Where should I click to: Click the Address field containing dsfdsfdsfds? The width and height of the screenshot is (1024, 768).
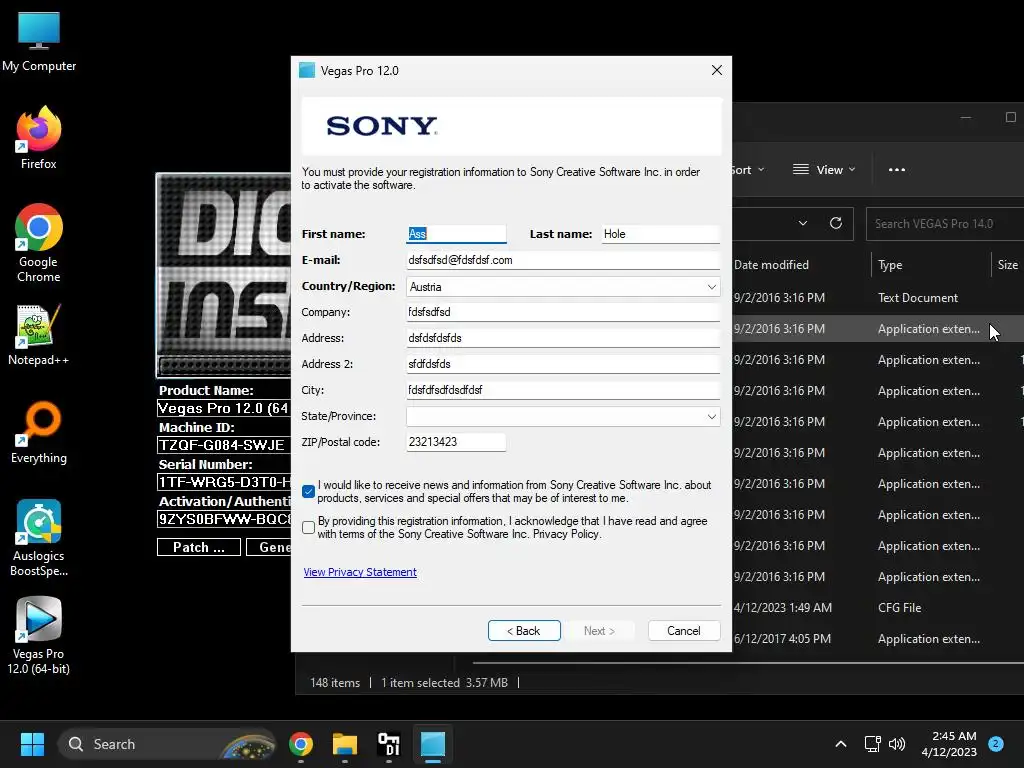click(563, 338)
